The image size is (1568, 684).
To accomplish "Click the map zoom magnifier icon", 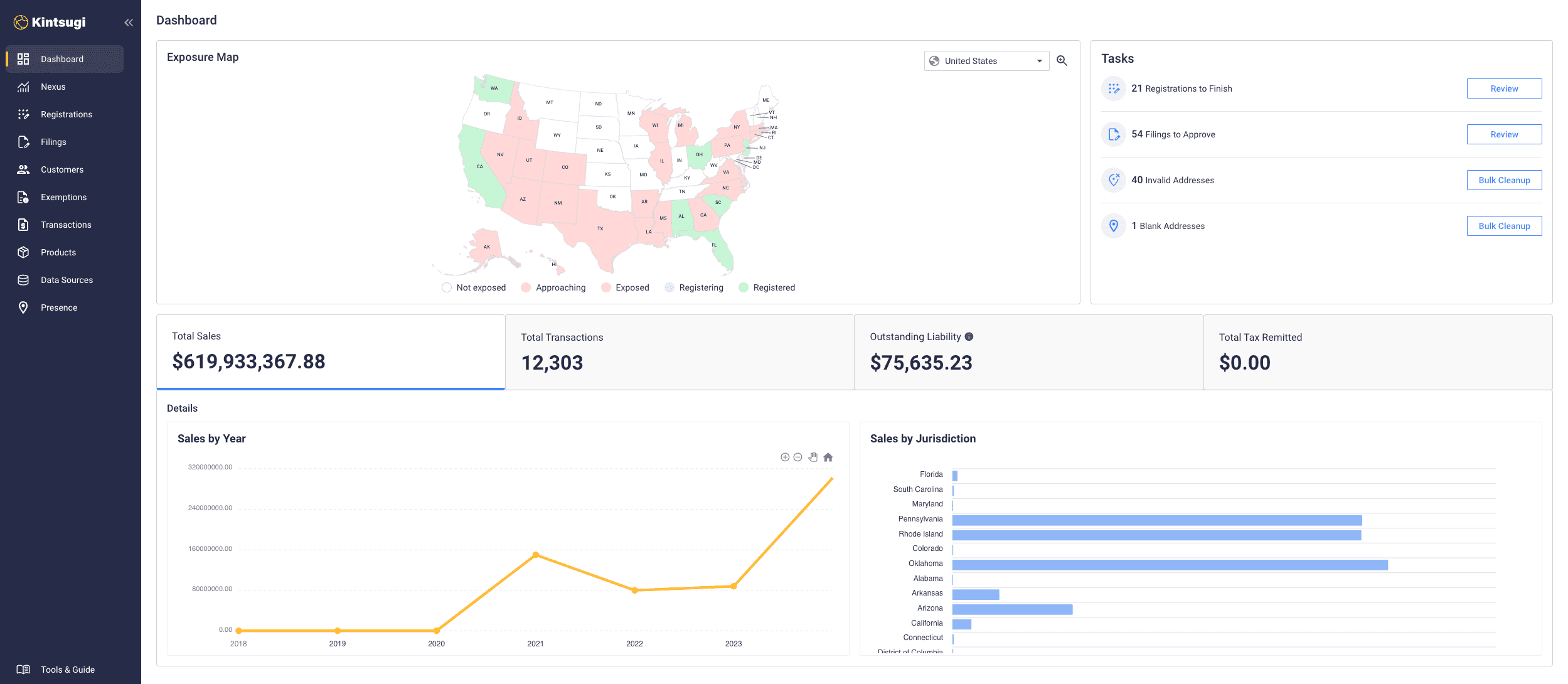I will (x=1062, y=61).
